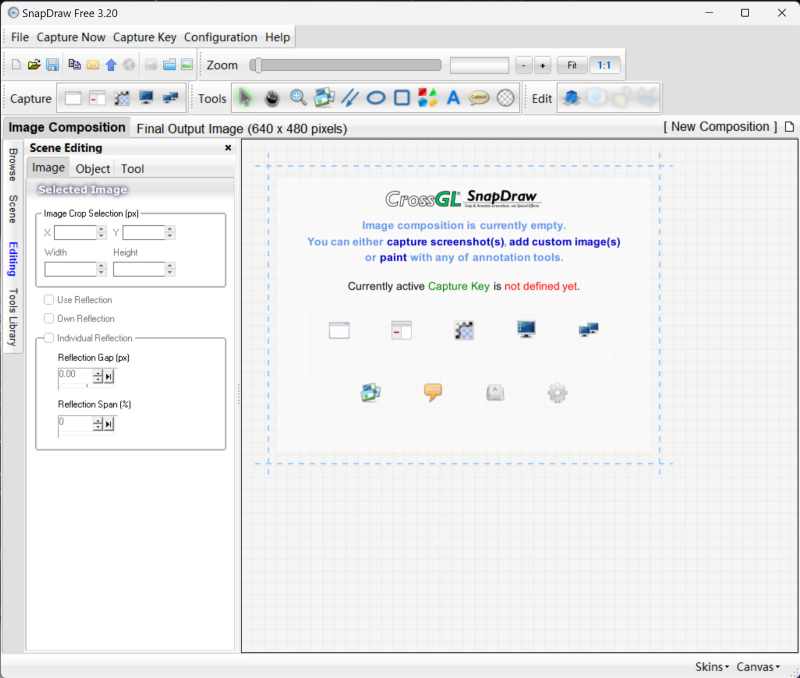Click the zoom Fit button

point(572,65)
